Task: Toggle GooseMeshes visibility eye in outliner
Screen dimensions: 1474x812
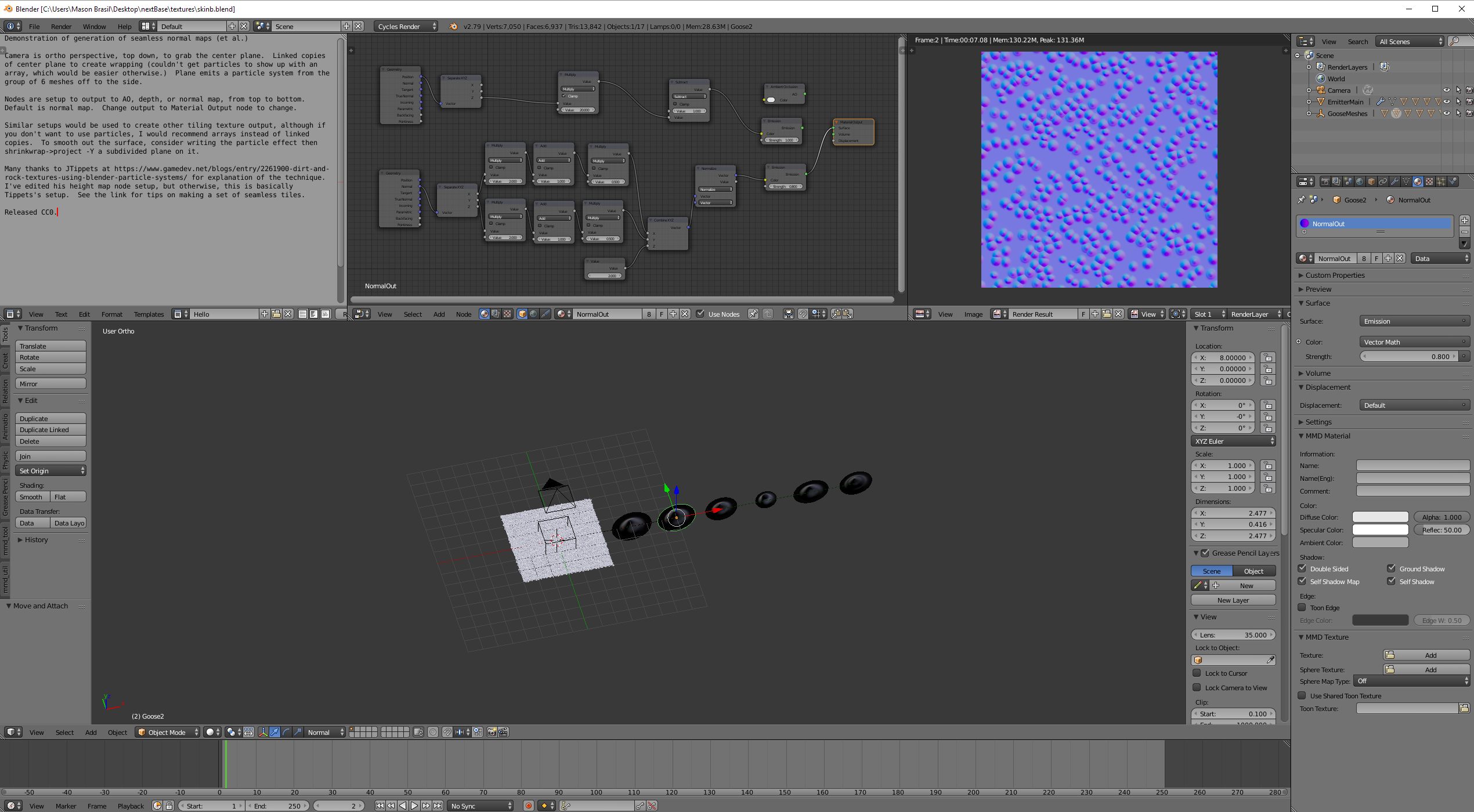Action: [x=1446, y=113]
